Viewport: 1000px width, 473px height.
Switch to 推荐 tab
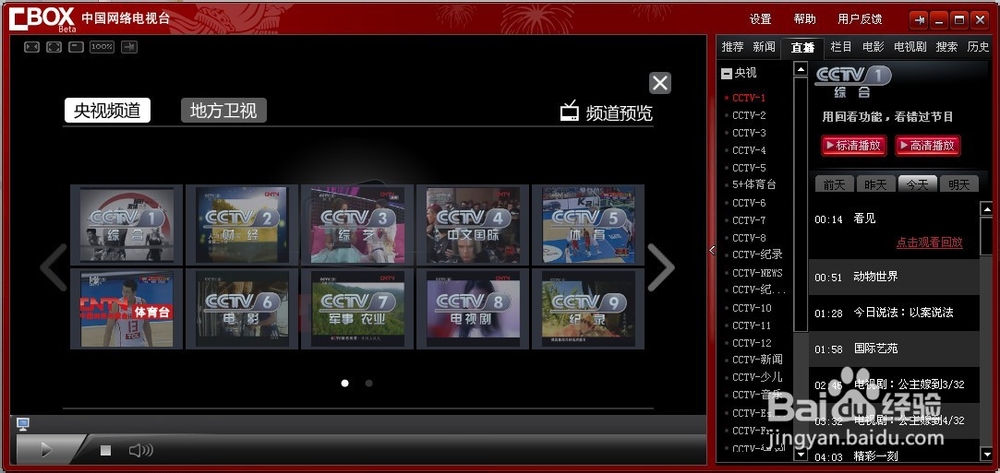click(733, 47)
